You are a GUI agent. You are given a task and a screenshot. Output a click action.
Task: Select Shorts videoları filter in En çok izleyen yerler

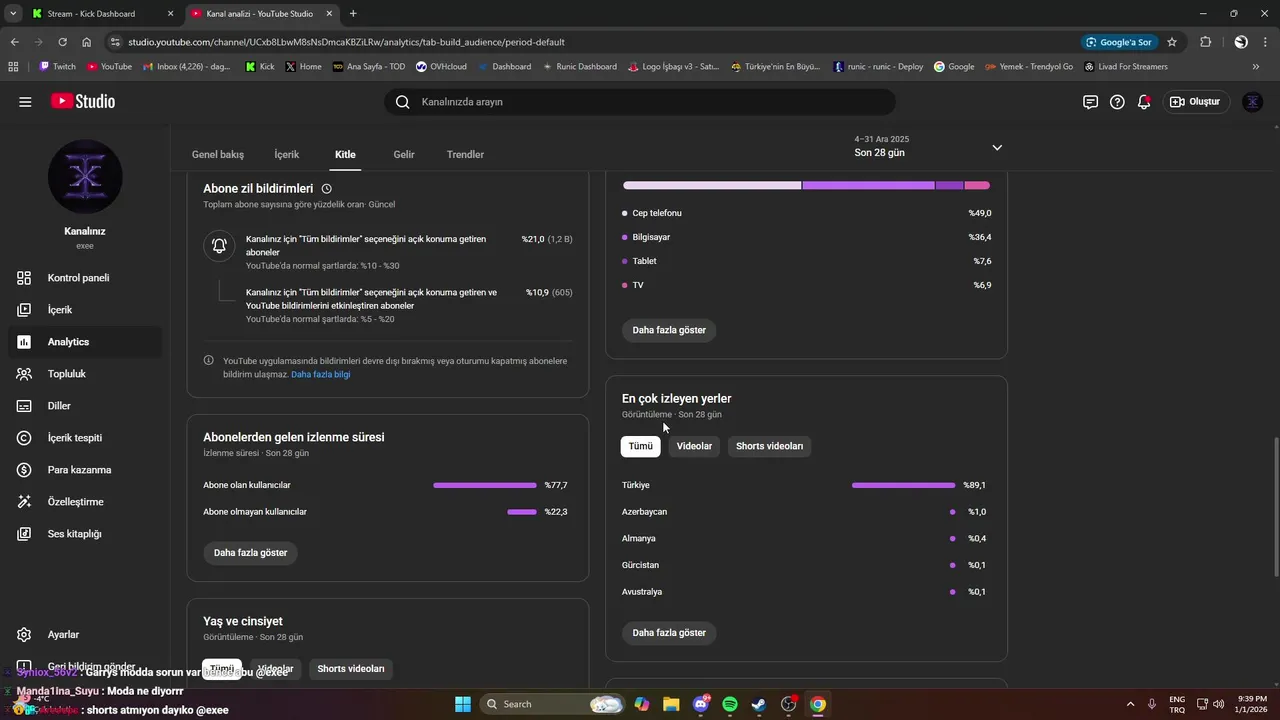click(770, 446)
